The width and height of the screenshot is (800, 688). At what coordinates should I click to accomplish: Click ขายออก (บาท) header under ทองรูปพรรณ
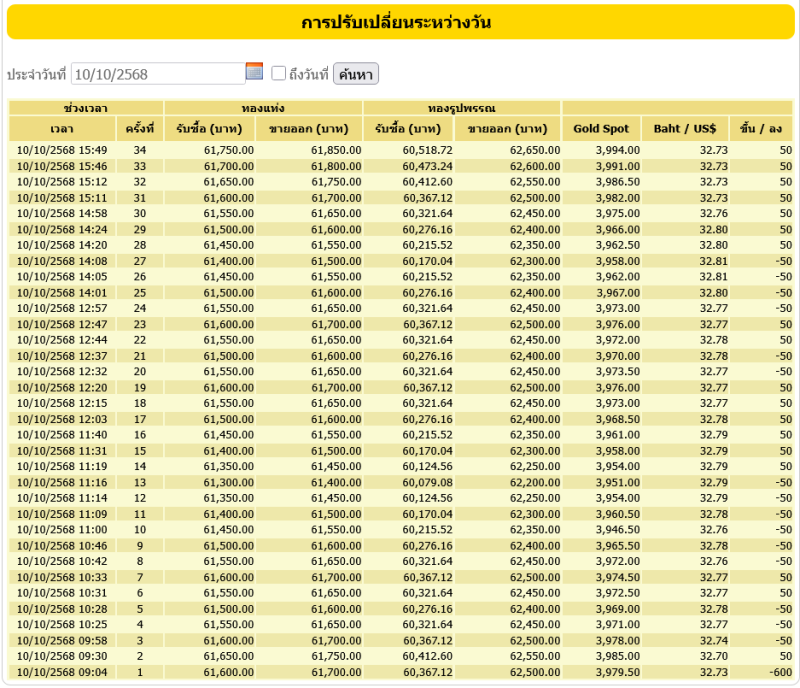tap(508, 128)
